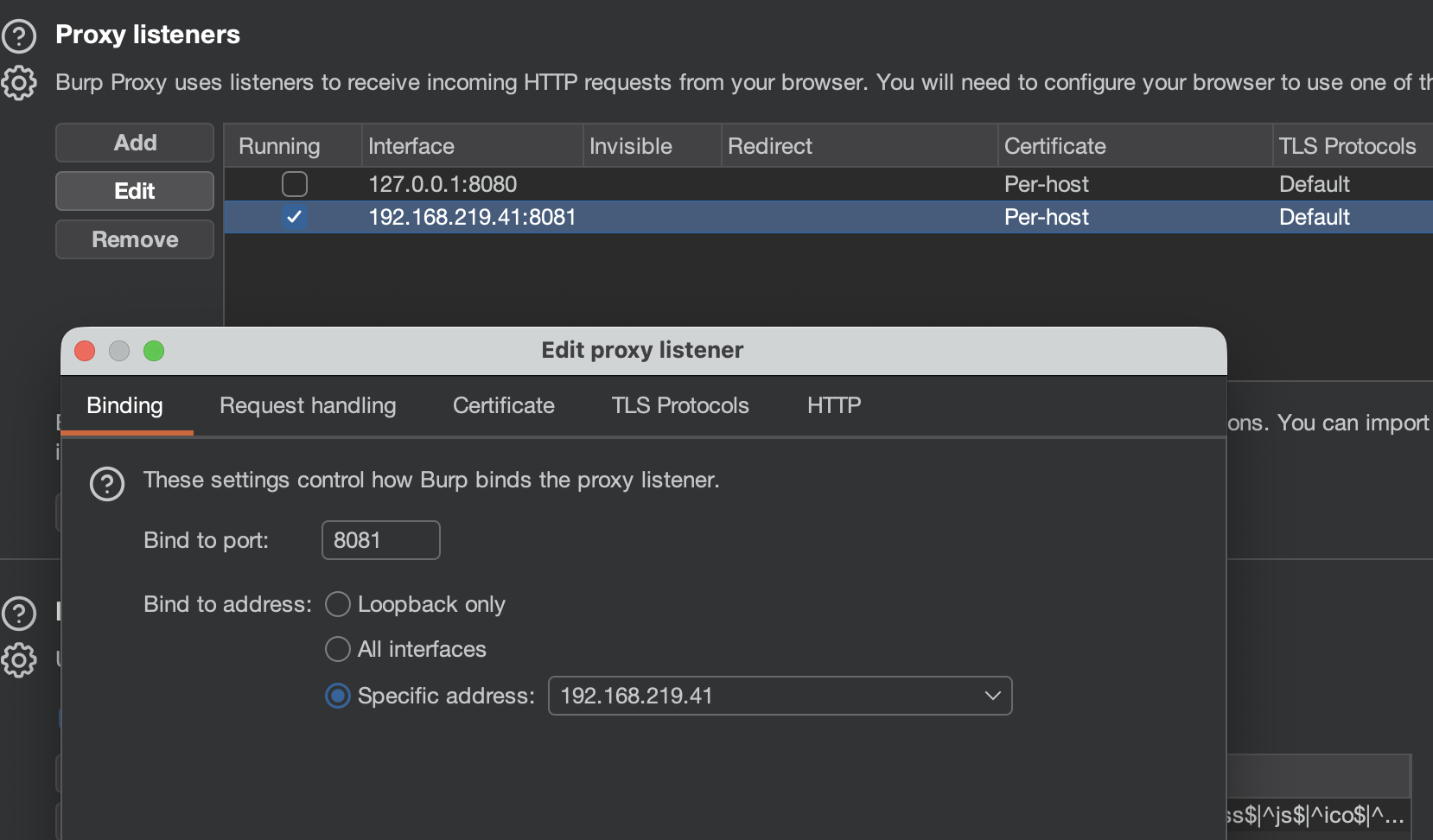Click the Bind to port field
Viewport: 1433px width, 840px height.
click(381, 540)
